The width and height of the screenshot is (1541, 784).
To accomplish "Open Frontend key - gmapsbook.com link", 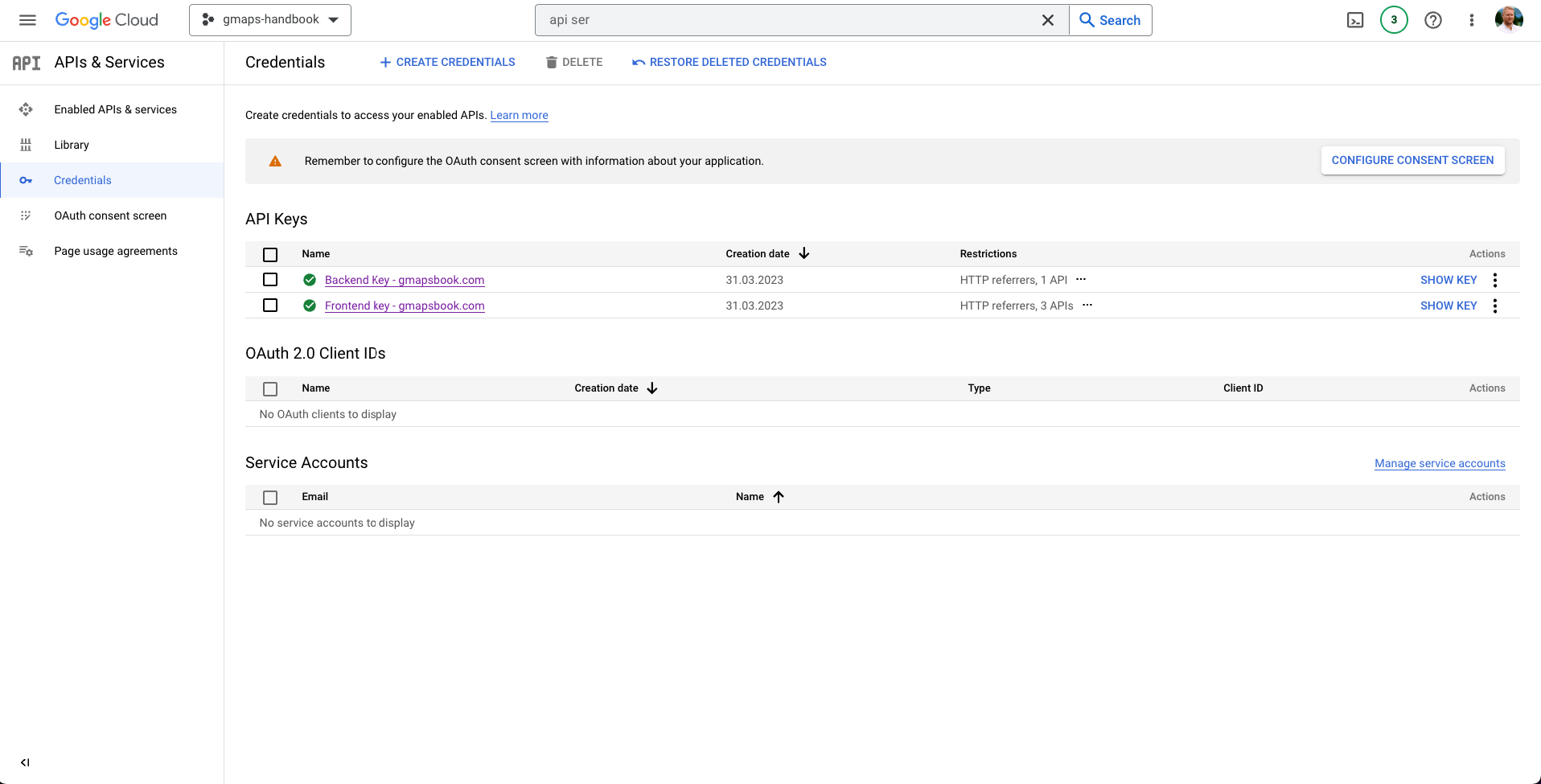I will click(405, 306).
